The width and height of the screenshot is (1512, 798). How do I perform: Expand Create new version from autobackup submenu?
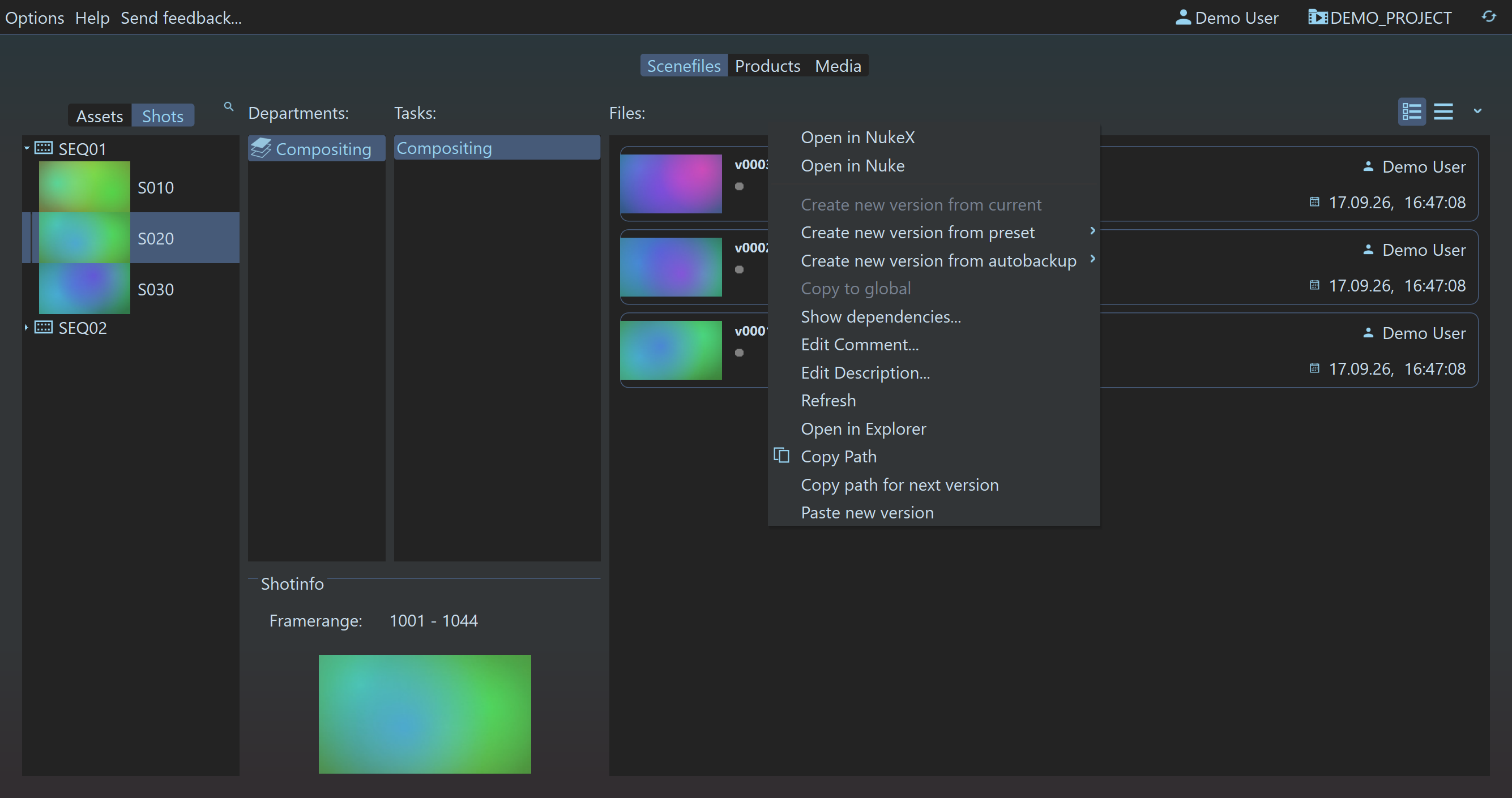click(x=1092, y=259)
